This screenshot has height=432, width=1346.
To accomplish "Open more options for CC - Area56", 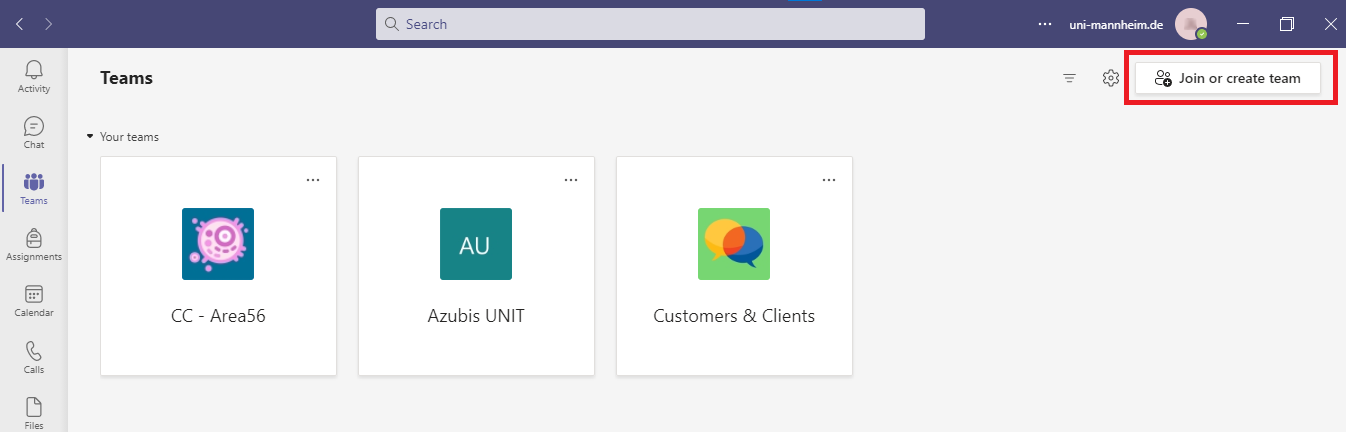I will coord(313,180).
